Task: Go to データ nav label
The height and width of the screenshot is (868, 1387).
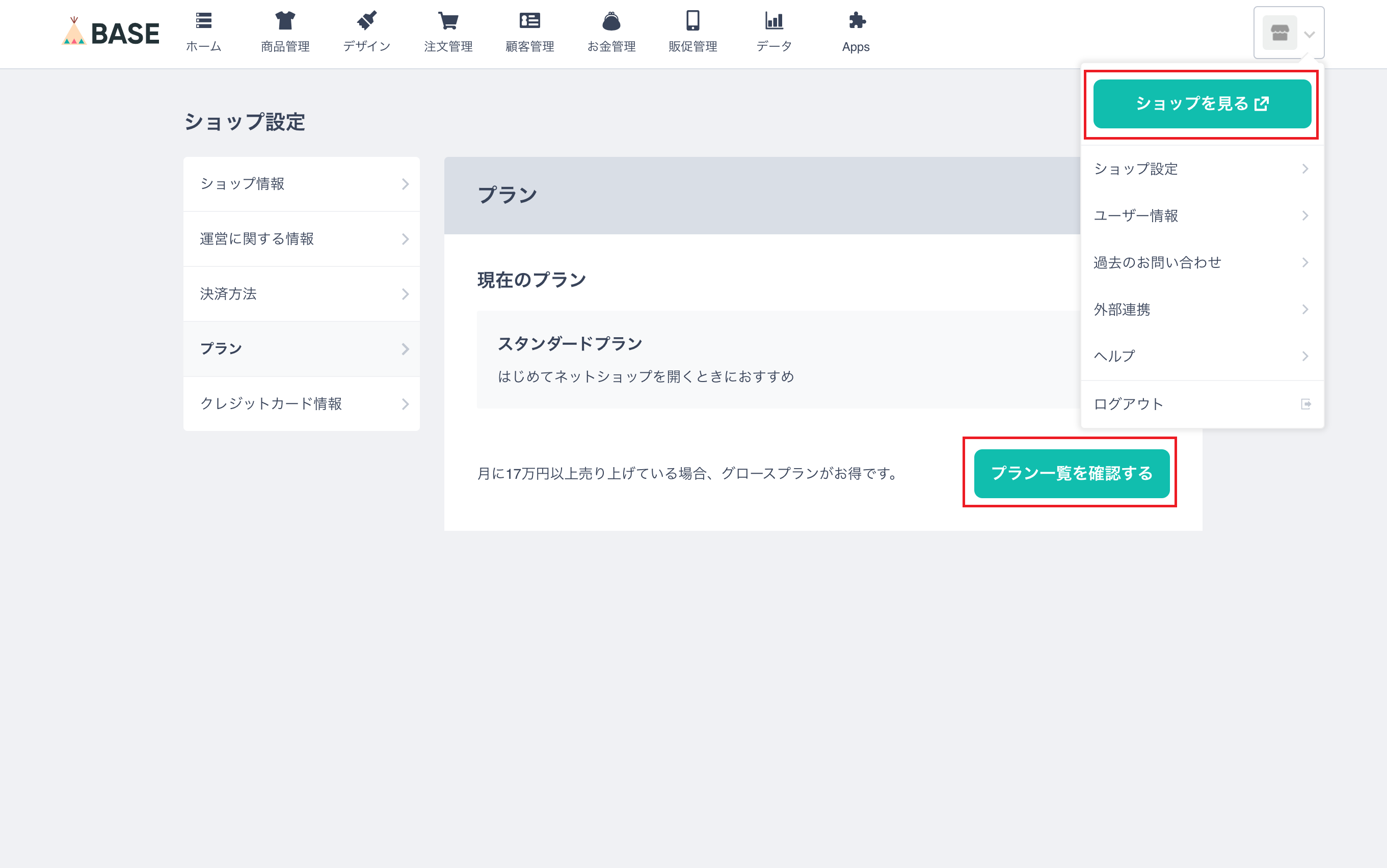Action: (x=774, y=46)
